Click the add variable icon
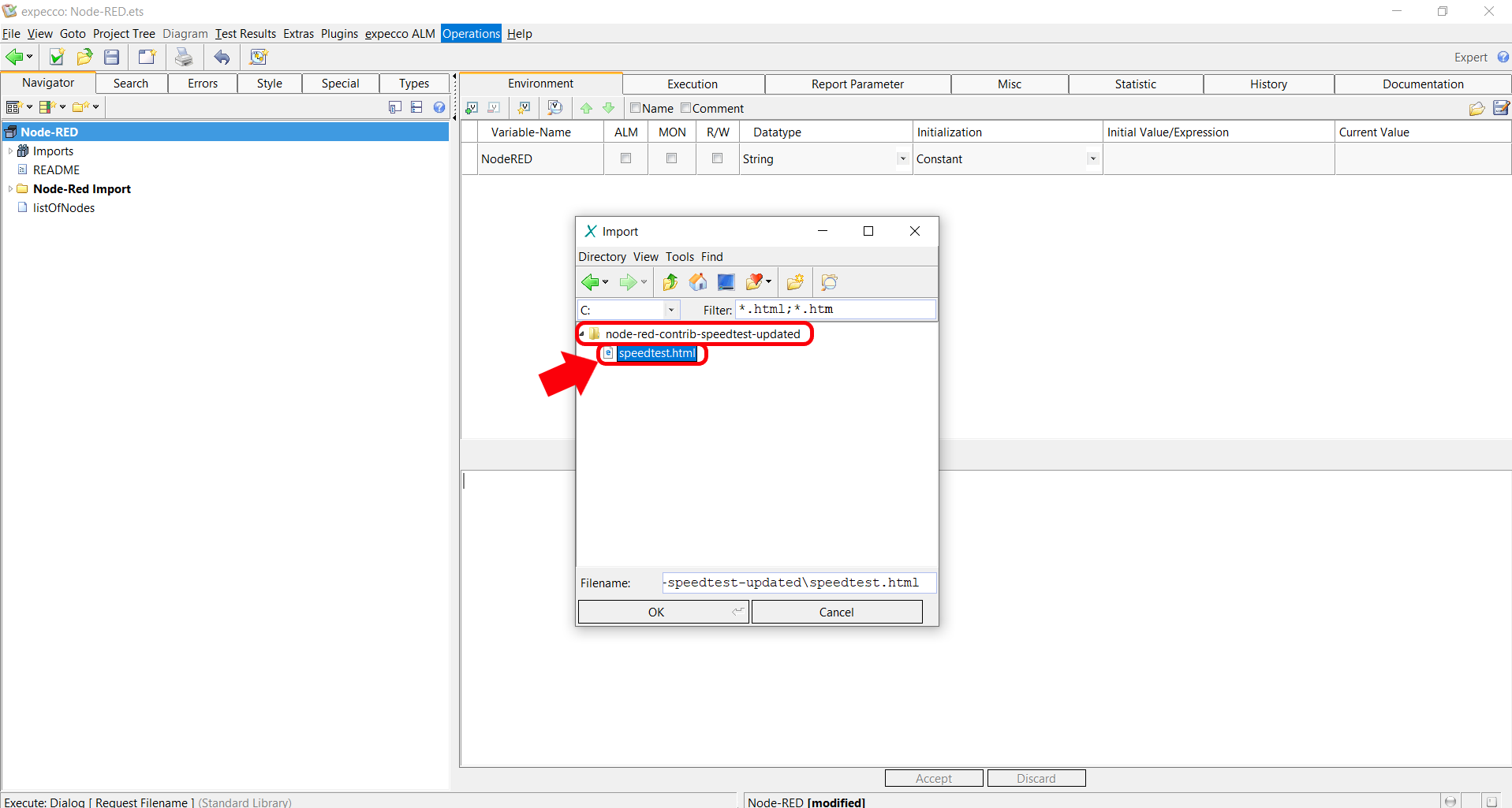The width and height of the screenshot is (1512, 808). (x=472, y=108)
